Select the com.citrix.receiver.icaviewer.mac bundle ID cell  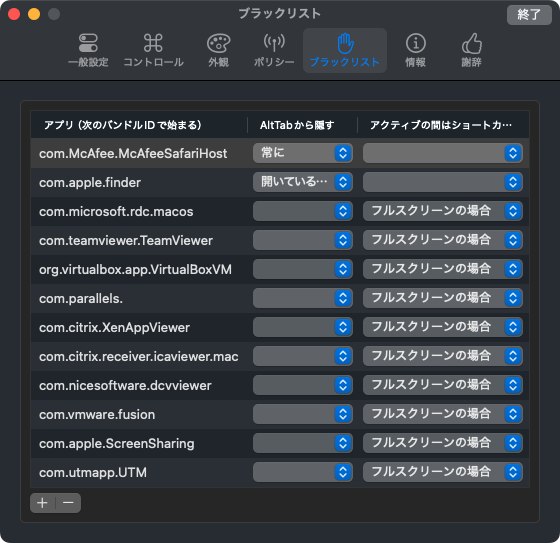coord(139,356)
